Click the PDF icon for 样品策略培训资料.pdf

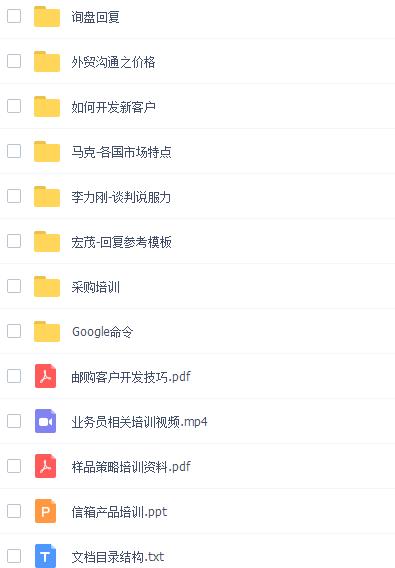pyautogui.click(x=46, y=466)
